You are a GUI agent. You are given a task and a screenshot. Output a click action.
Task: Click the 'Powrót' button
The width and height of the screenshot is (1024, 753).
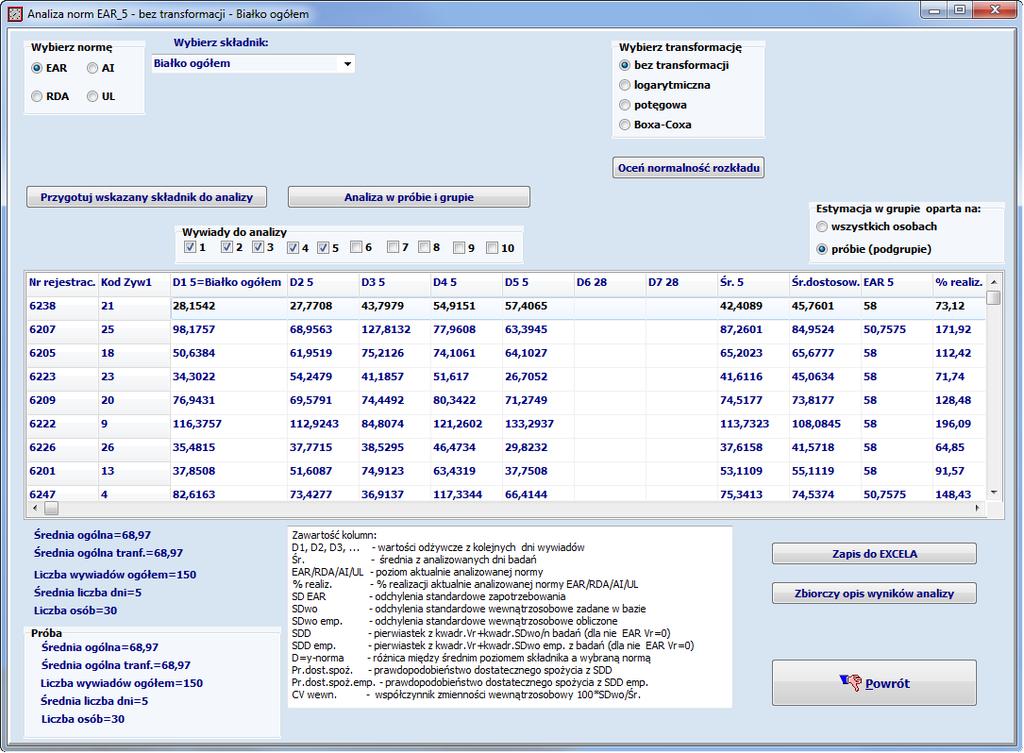tap(874, 683)
